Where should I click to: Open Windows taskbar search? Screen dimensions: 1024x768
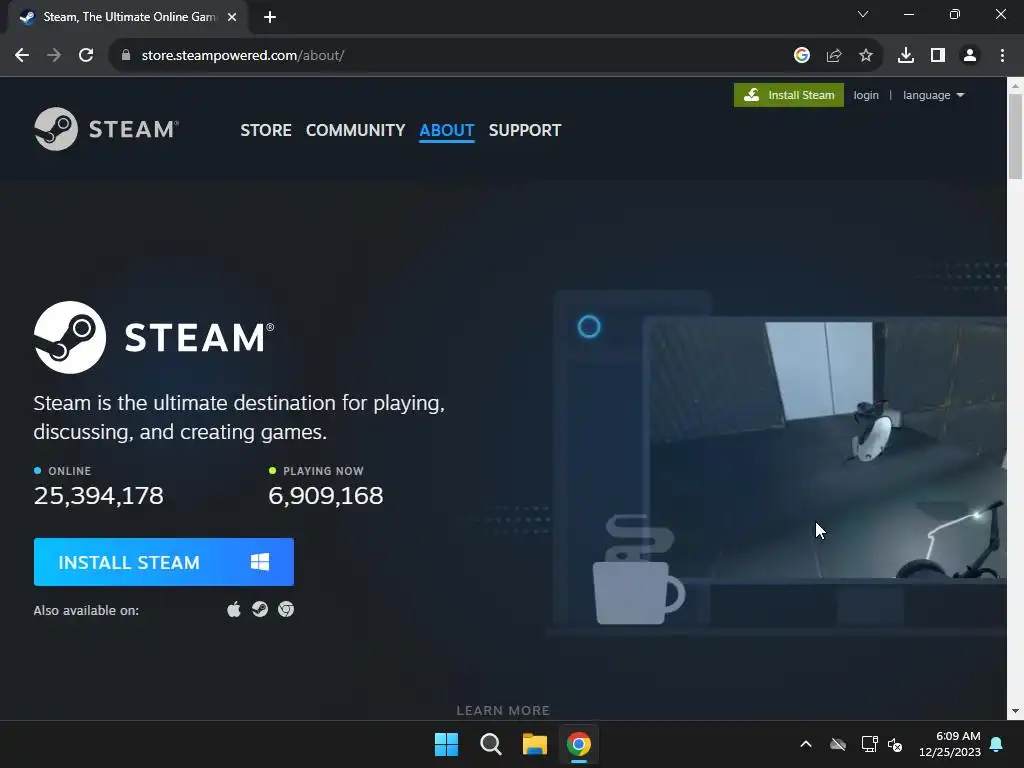coord(490,744)
